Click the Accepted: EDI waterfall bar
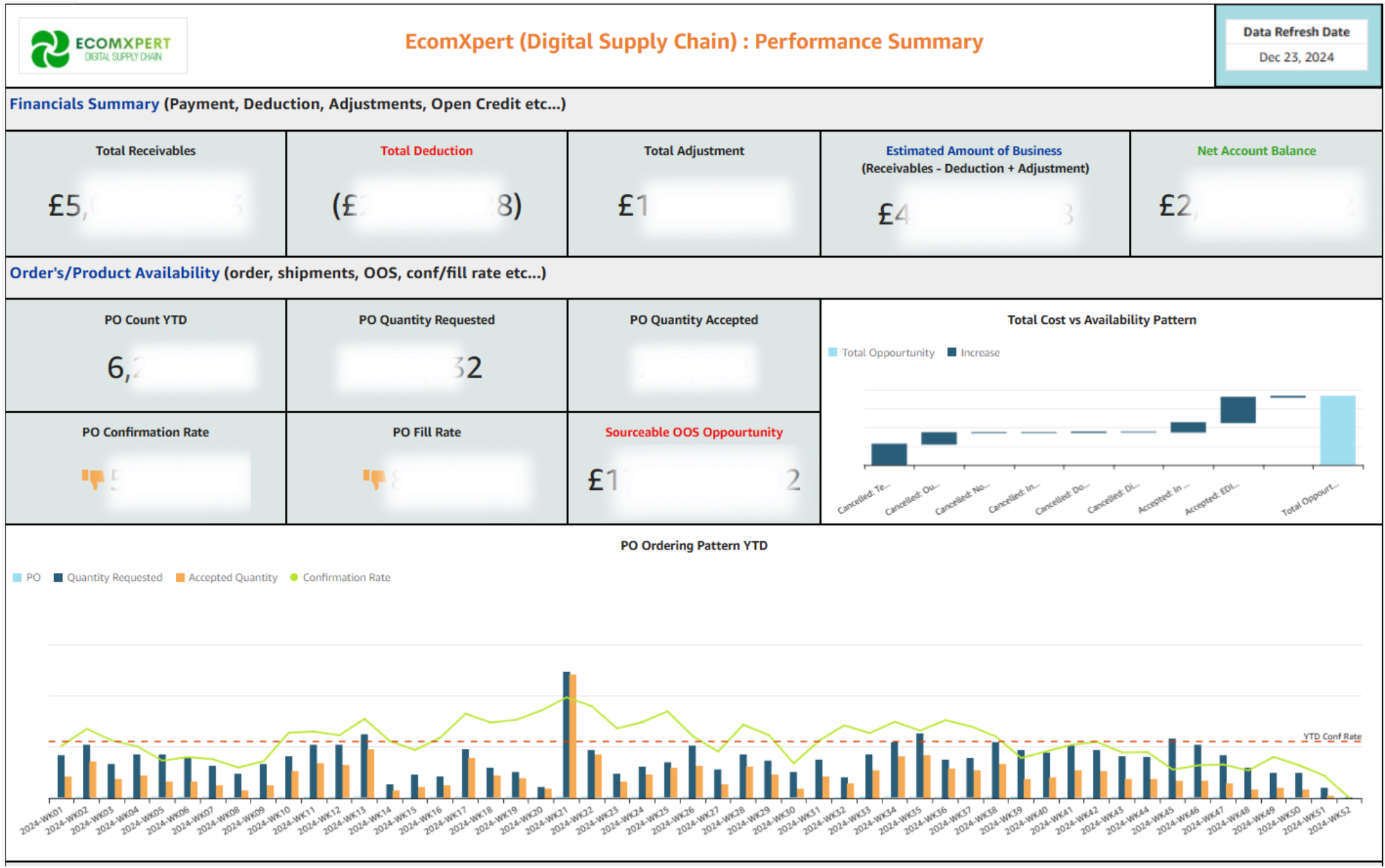The height and width of the screenshot is (868, 1385). [x=1238, y=410]
